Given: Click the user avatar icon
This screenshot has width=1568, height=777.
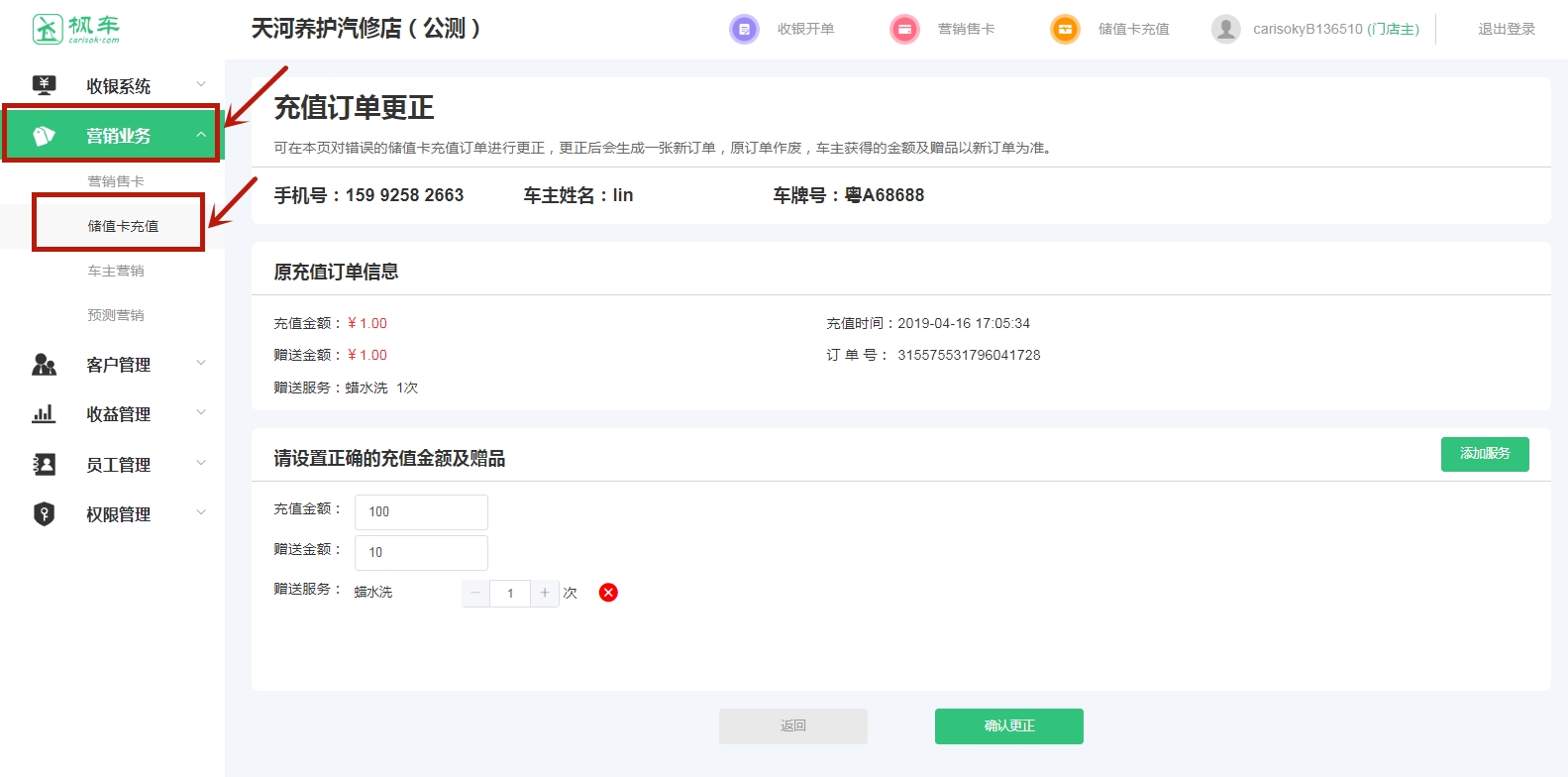Looking at the screenshot, I should pyautogui.click(x=1225, y=30).
